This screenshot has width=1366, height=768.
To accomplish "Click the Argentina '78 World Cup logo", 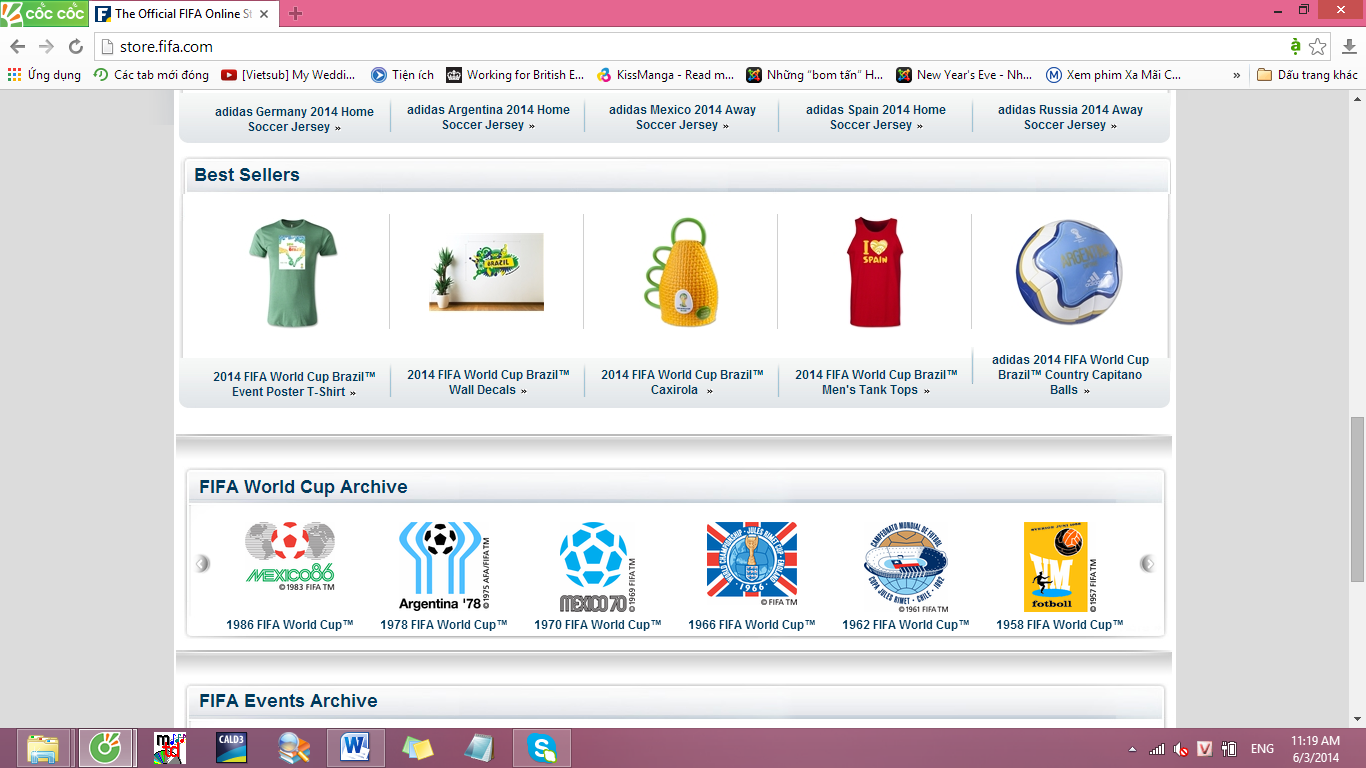I will [444, 566].
